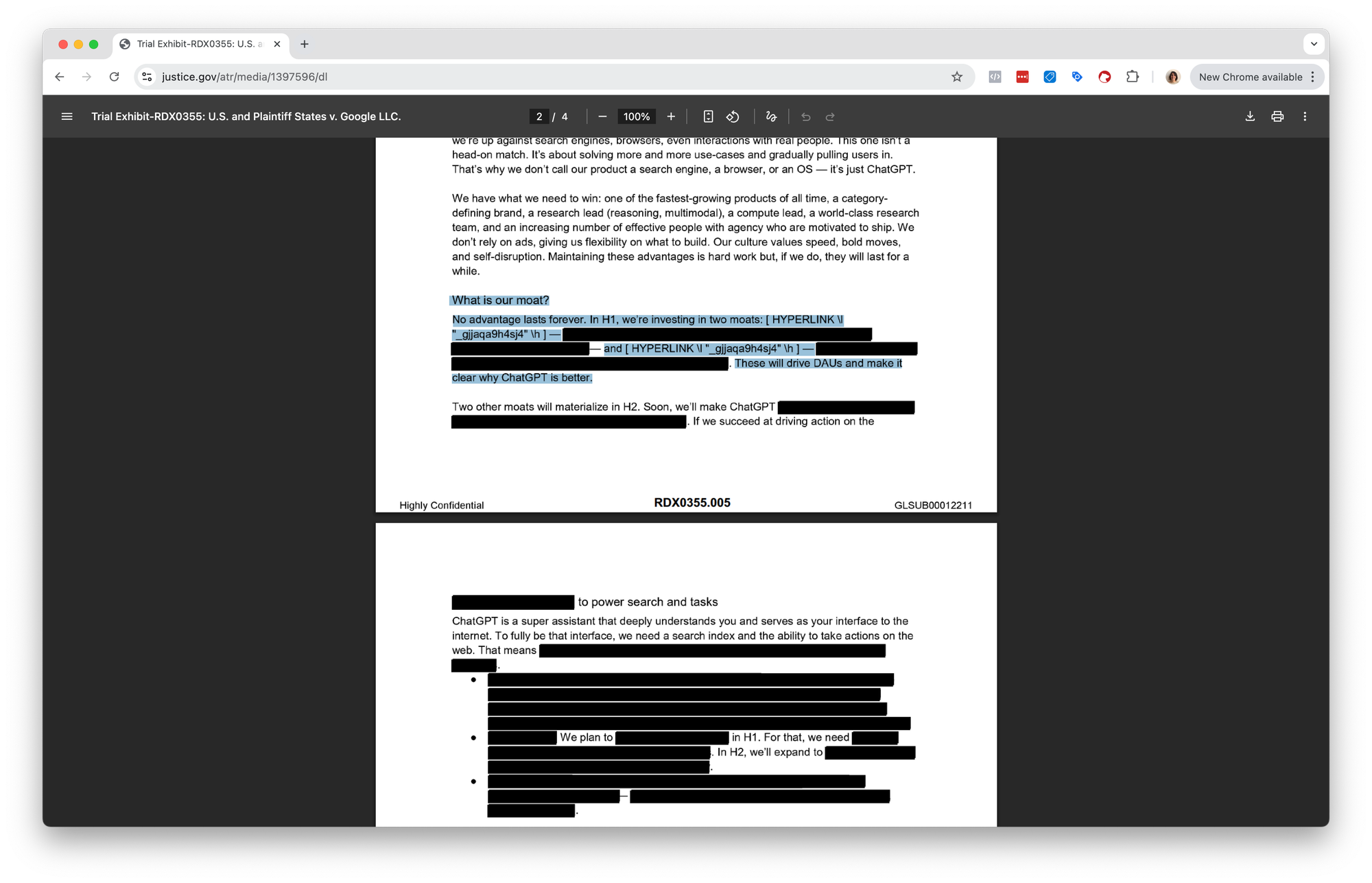Select the draw annotation tool
The image size is (1372, 883).
[771, 117]
